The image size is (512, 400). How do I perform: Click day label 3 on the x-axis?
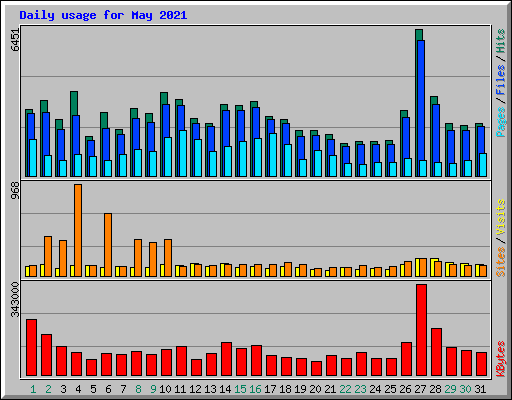coord(63,389)
